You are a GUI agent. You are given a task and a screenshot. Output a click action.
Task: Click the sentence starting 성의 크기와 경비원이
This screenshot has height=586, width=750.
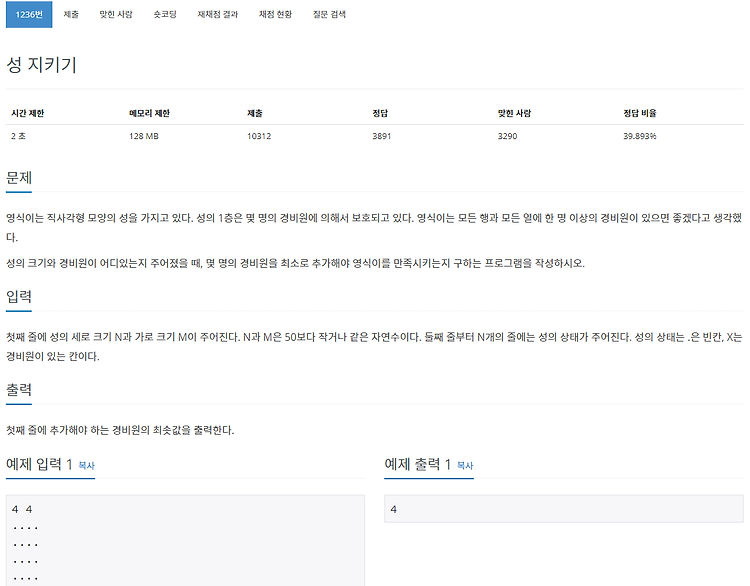(x=295, y=263)
